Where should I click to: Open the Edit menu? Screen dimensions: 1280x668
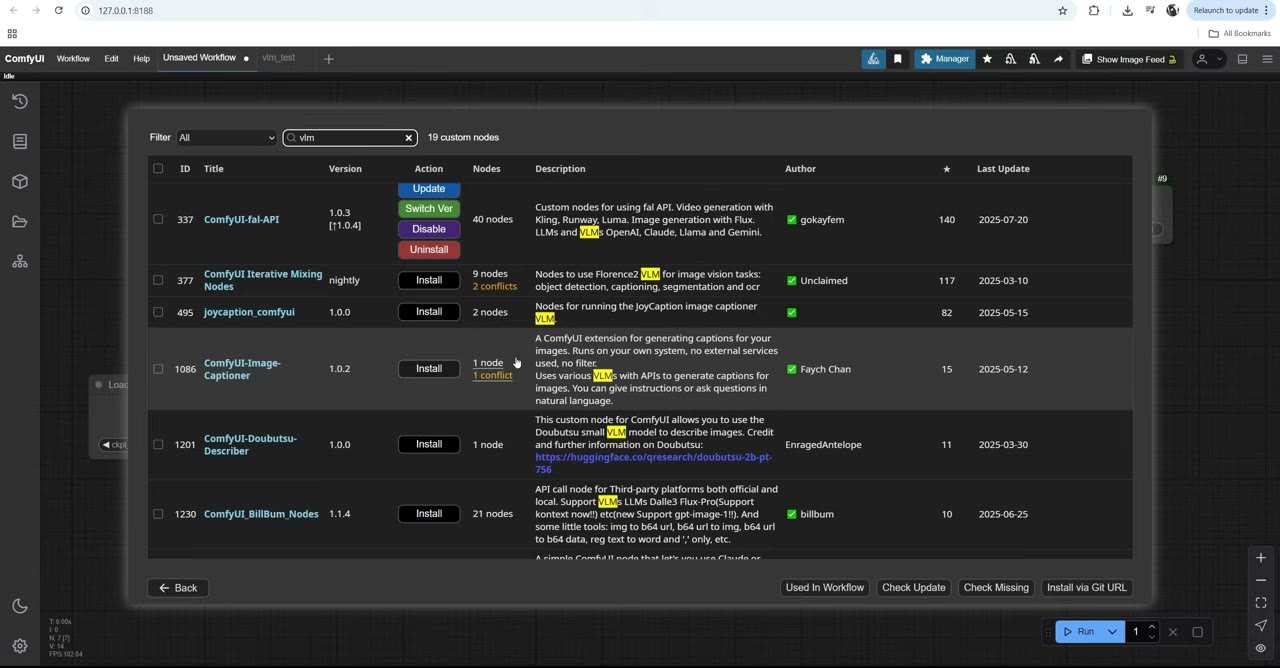point(111,59)
